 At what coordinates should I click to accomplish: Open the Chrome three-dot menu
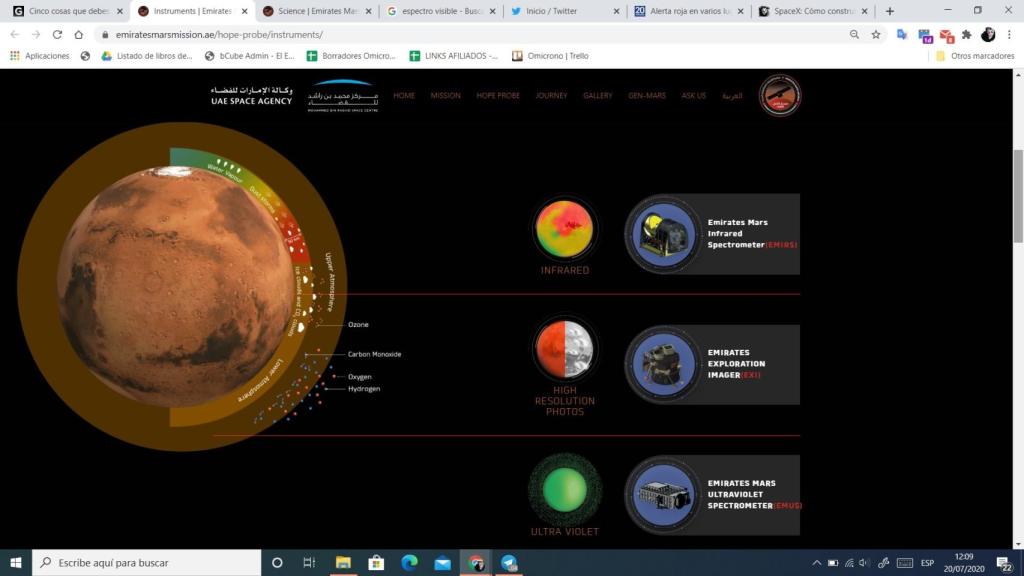click(1009, 35)
